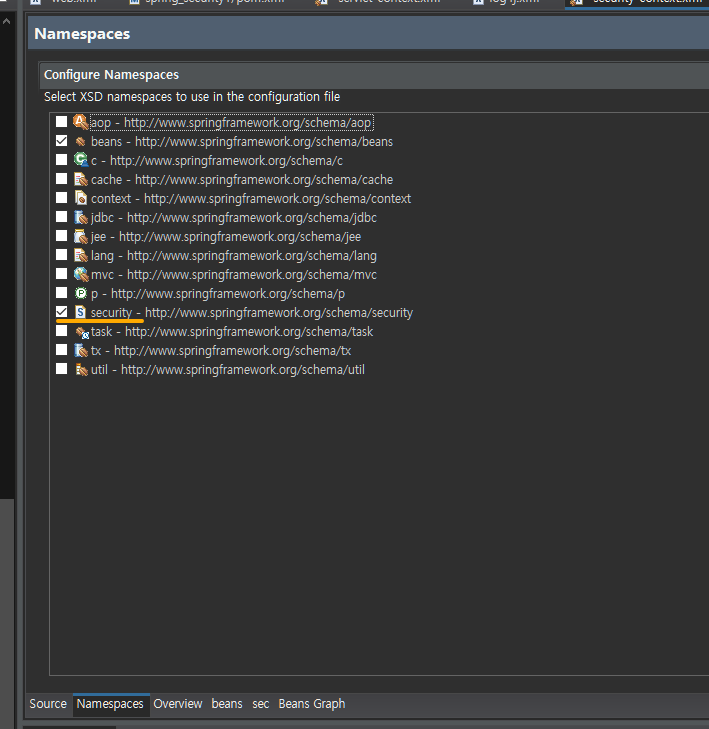Click the lang namespace icon

tap(81, 256)
